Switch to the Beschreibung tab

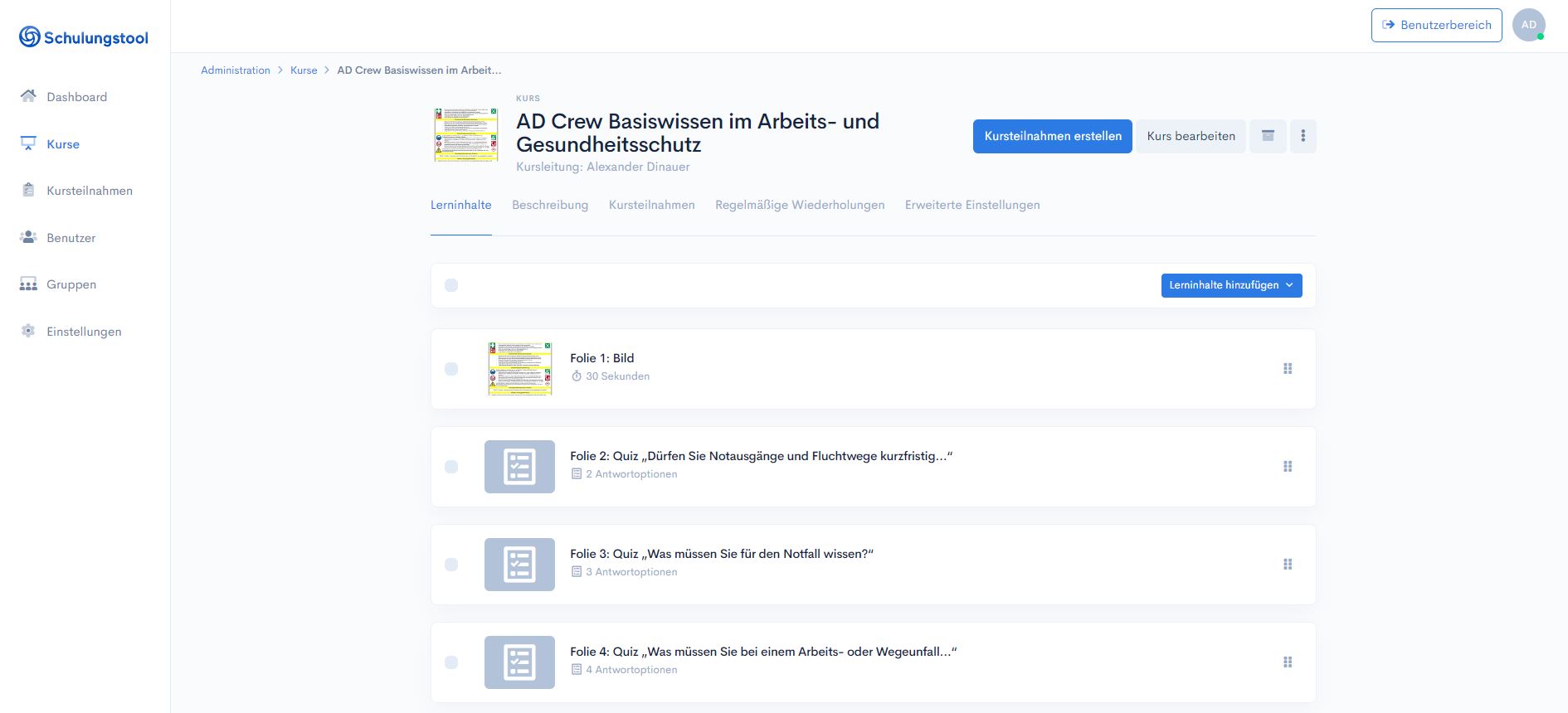[x=550, y=205]
